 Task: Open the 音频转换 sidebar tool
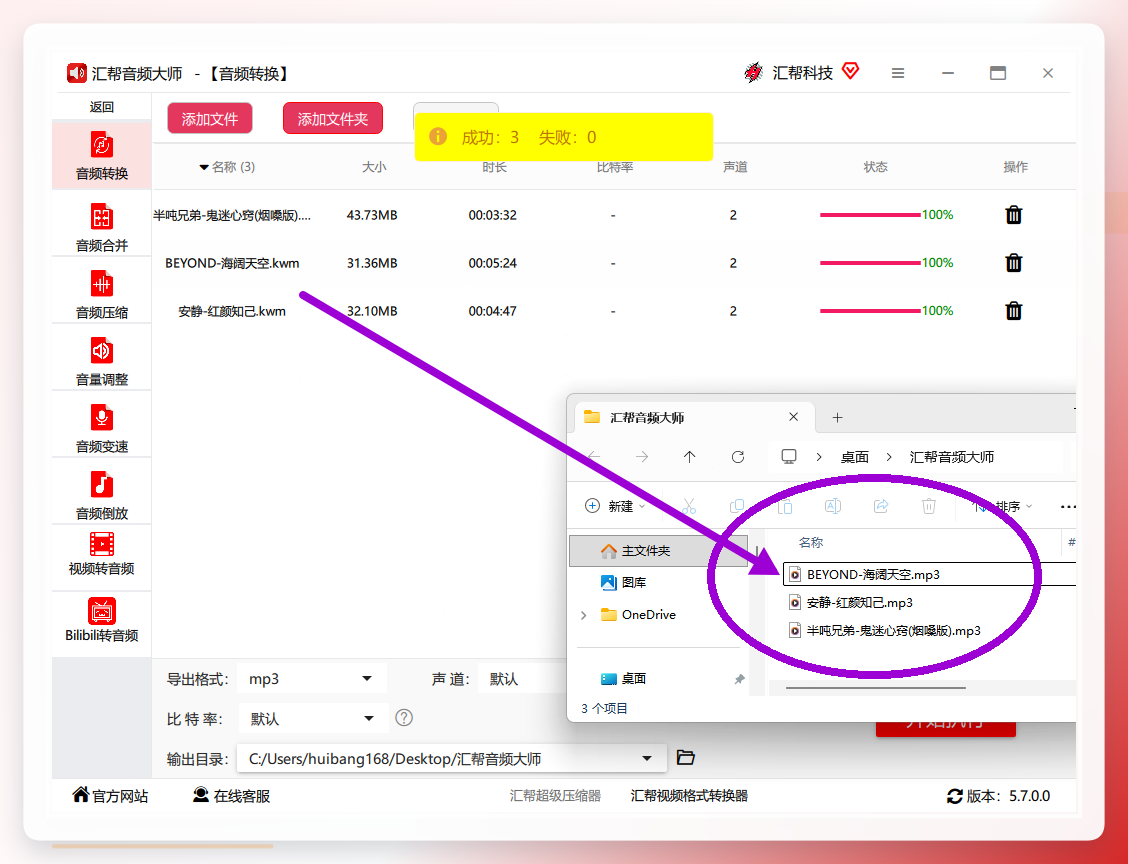(x=101, y=155)
